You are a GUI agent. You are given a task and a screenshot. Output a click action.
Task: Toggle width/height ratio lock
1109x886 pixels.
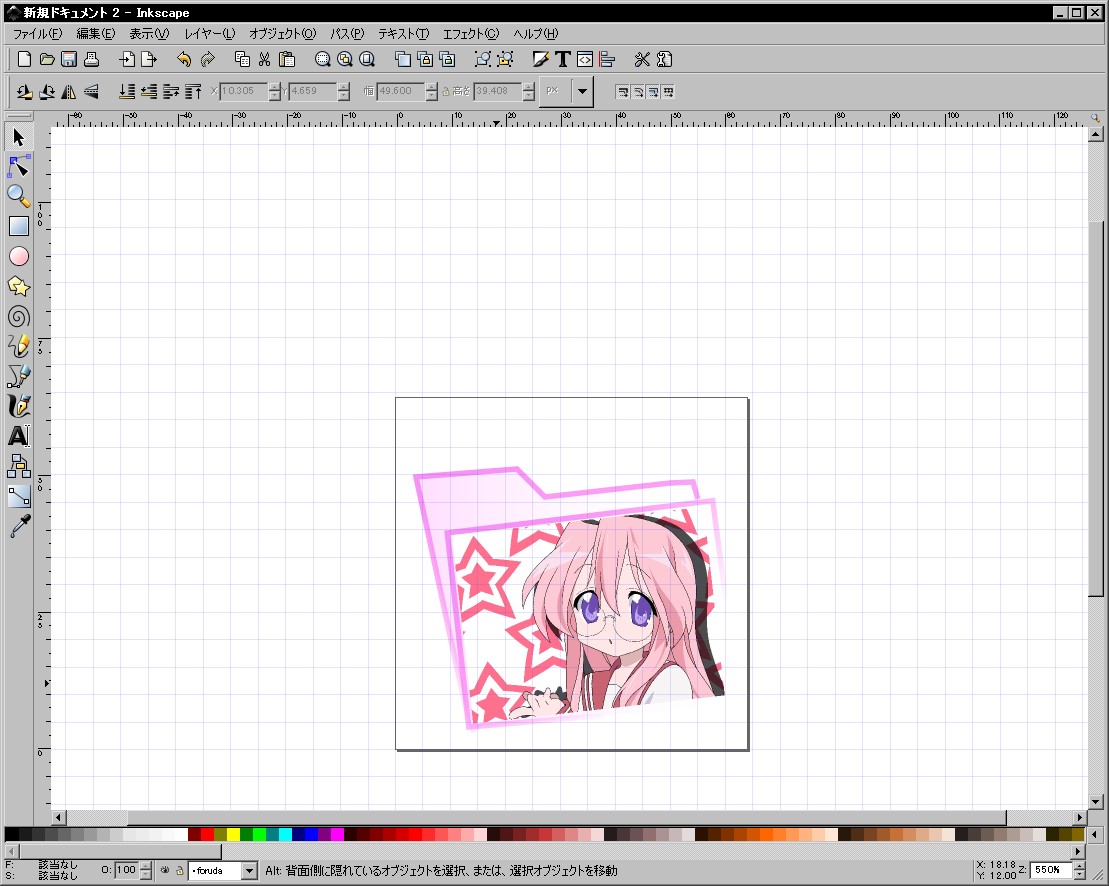pos(446,91)
